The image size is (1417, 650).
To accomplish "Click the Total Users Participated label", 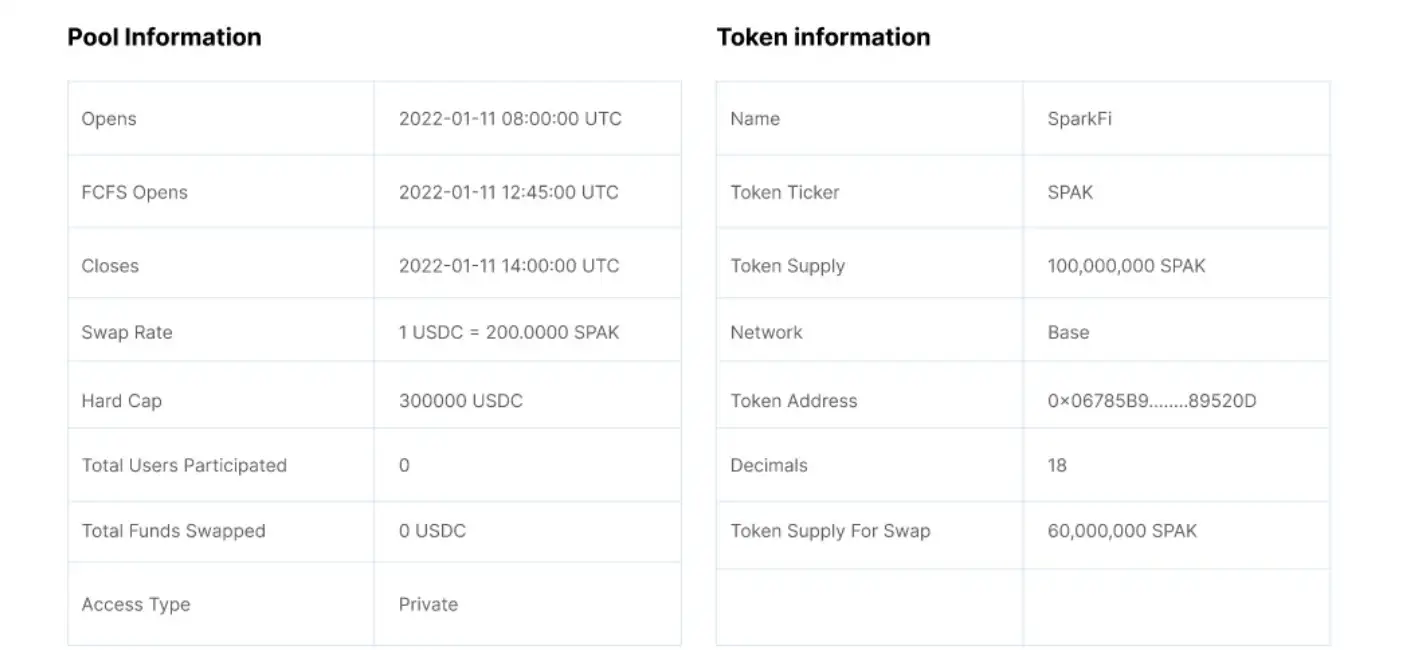I will tap(184, 465).
